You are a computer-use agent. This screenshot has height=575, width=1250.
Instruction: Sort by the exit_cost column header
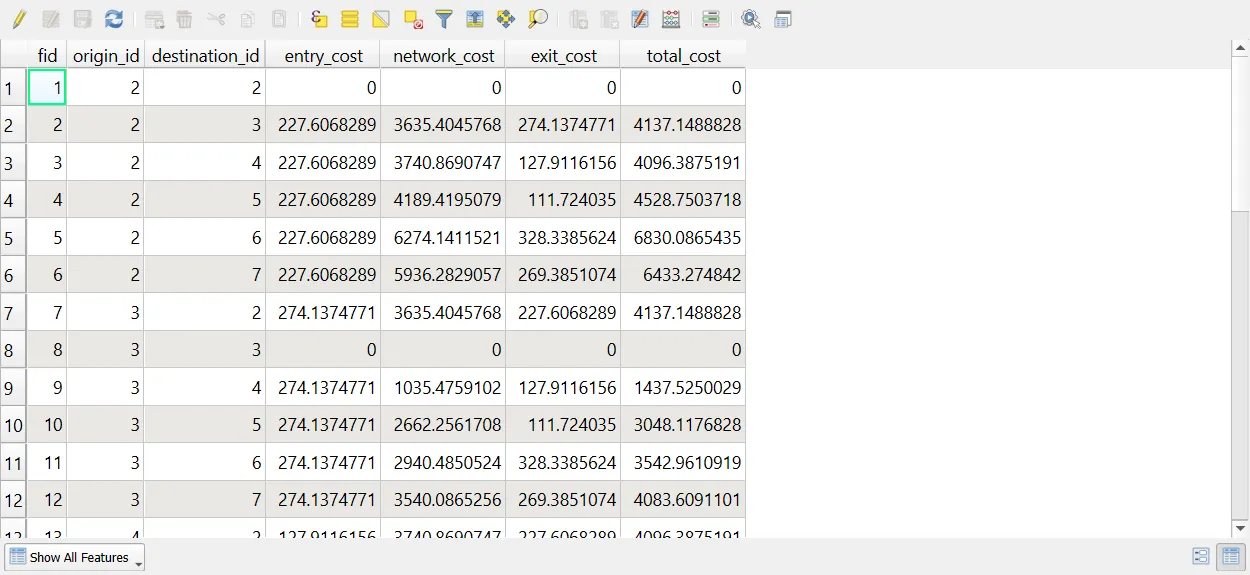pos(563,55)
